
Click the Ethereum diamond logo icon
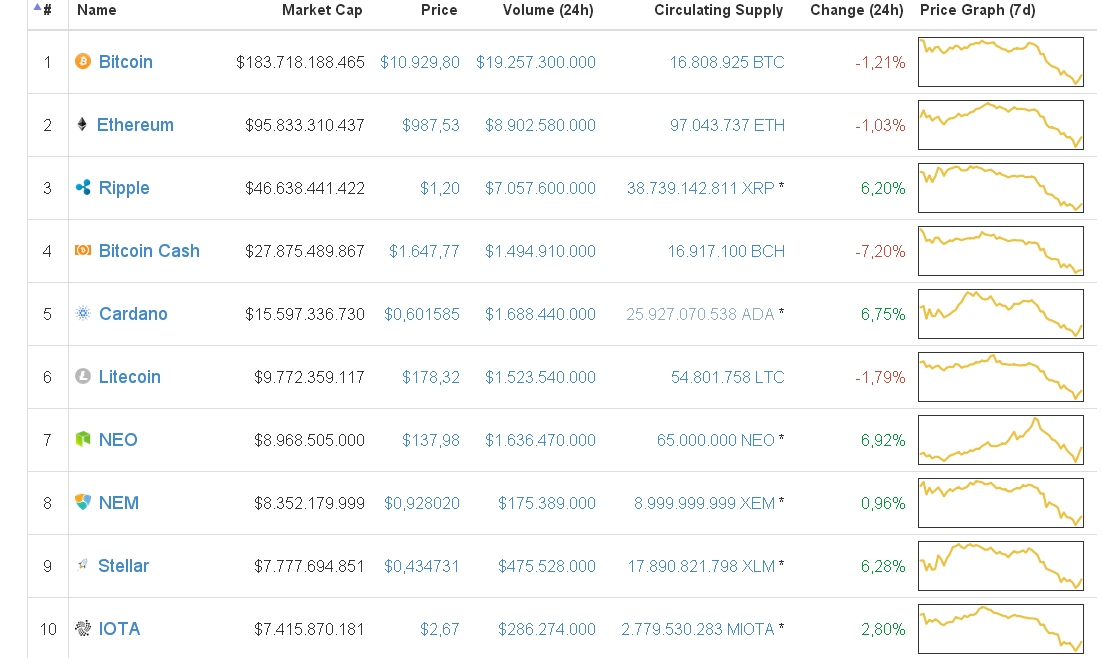point(82,124)
